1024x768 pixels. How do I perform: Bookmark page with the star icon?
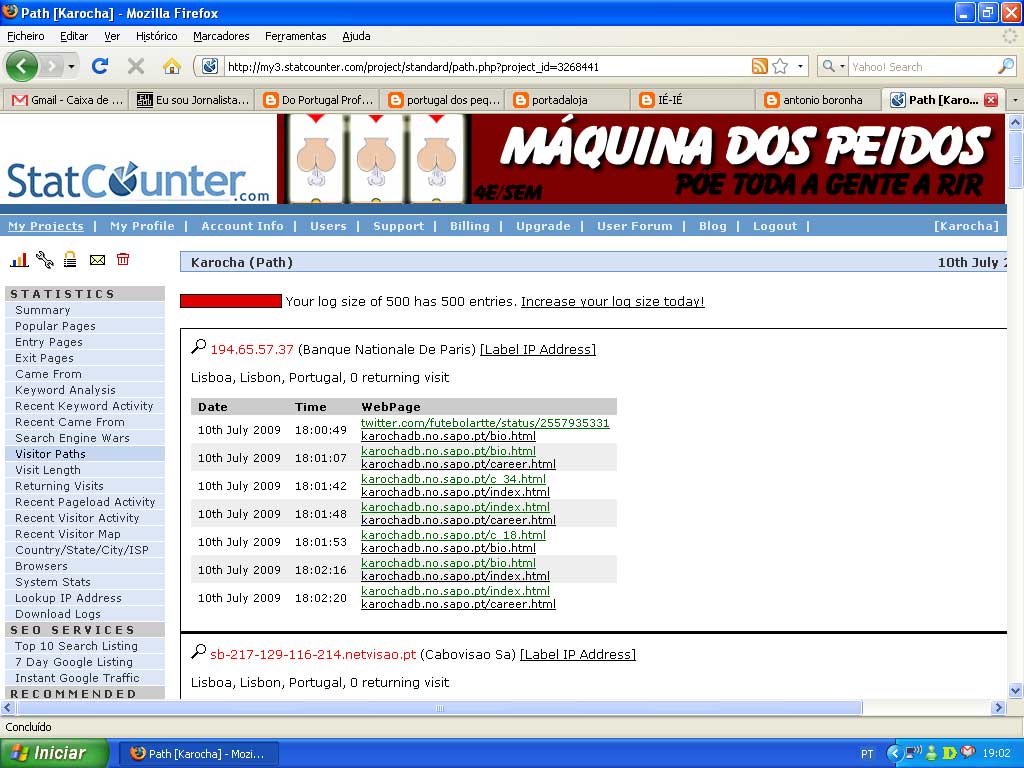pos(780,66)
